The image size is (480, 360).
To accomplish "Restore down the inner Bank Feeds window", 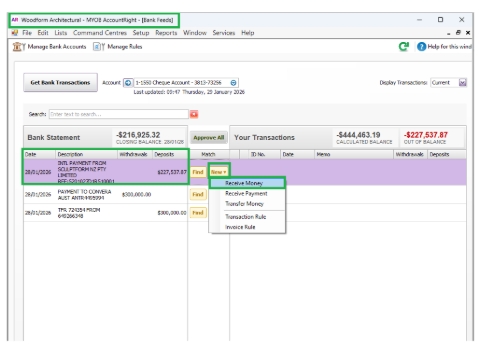I will click(x=458, y=33).
